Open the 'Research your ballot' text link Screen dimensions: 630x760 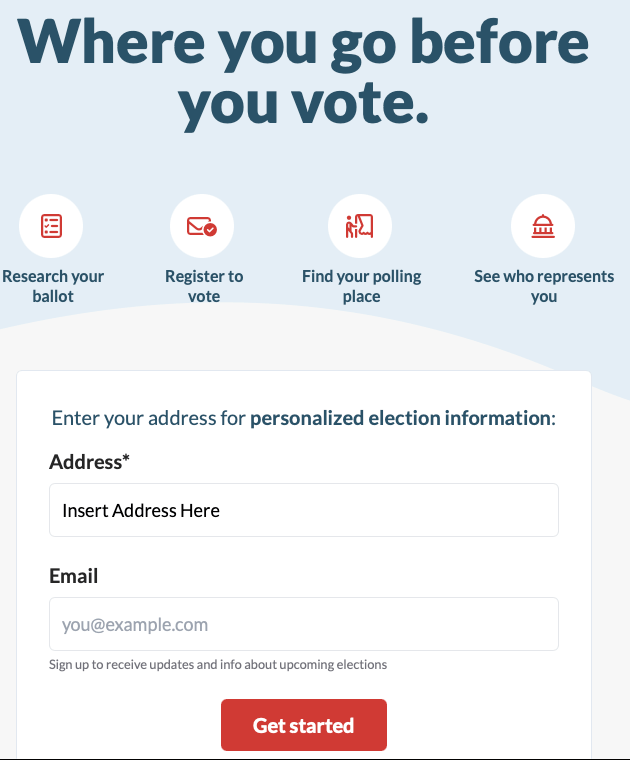(x=53, y=286)
